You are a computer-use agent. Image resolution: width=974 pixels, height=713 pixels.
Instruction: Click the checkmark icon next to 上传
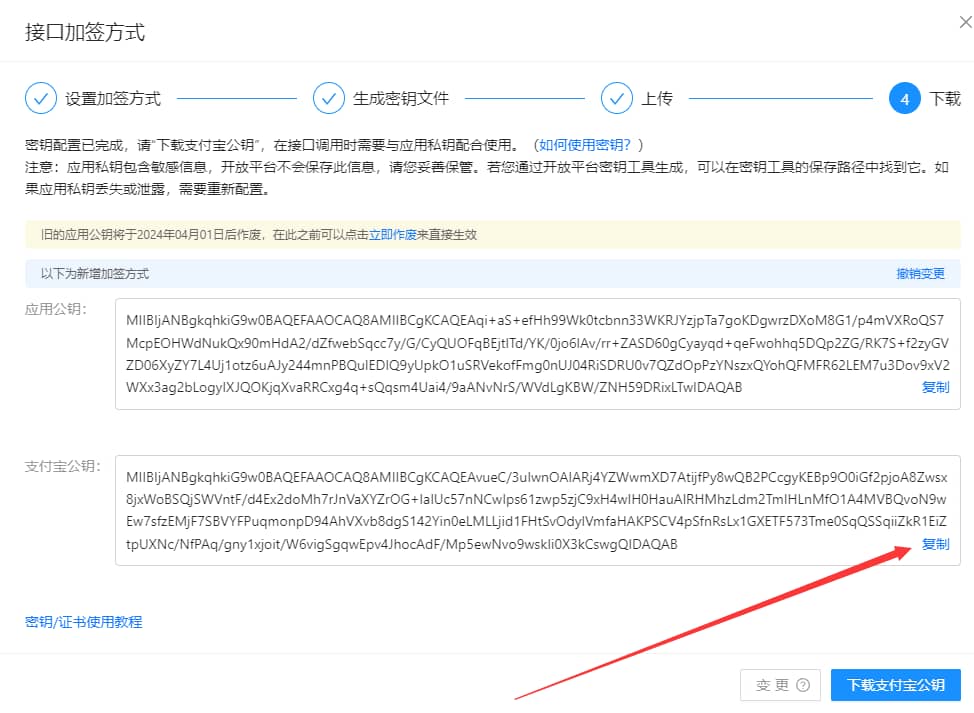pos(614,99)
